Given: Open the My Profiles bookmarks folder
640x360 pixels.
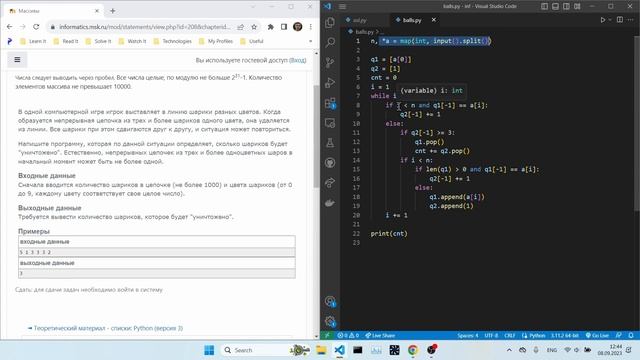Looking at the screenshot, I should (x=216, y=41).
